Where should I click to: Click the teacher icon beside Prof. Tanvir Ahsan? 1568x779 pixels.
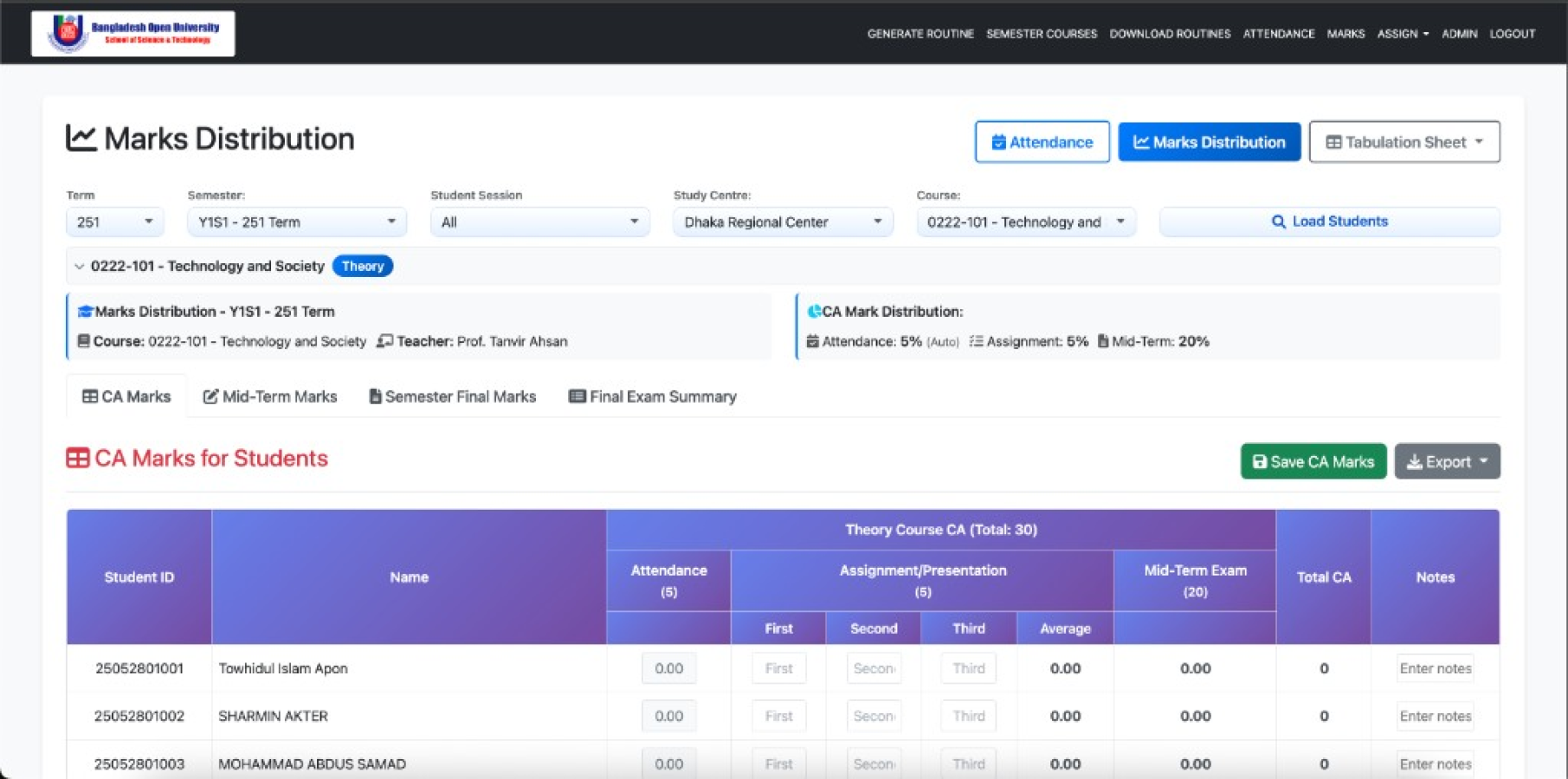385,341
